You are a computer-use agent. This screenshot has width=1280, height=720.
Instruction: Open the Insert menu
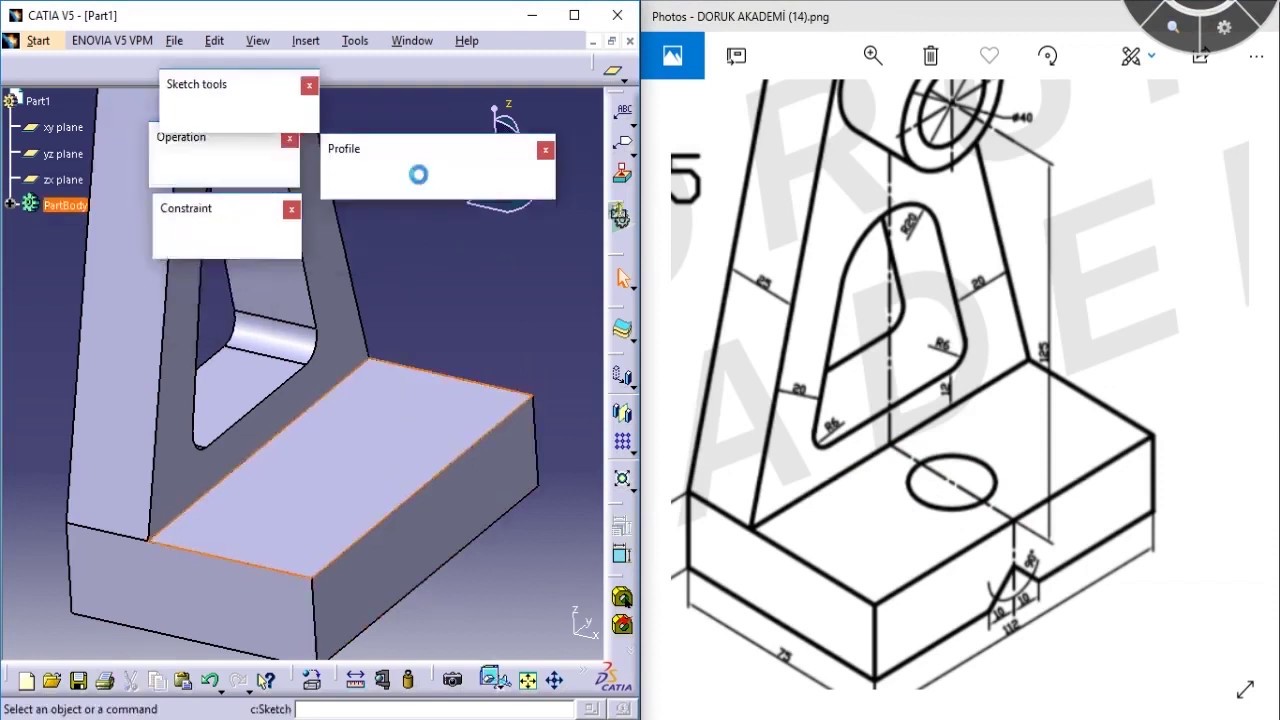[305, 41]
